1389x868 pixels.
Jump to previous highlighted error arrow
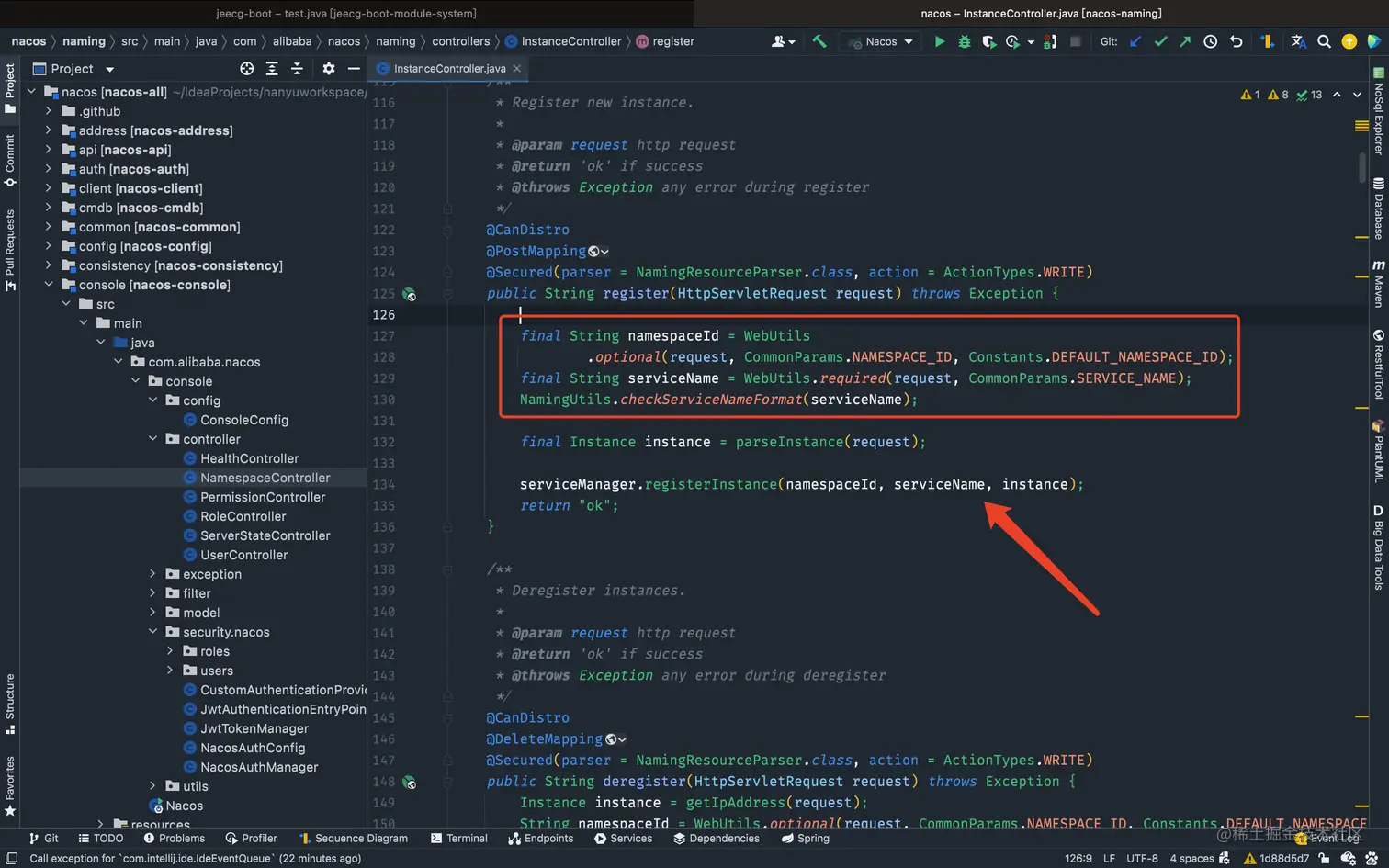[x=1337, y=95]
